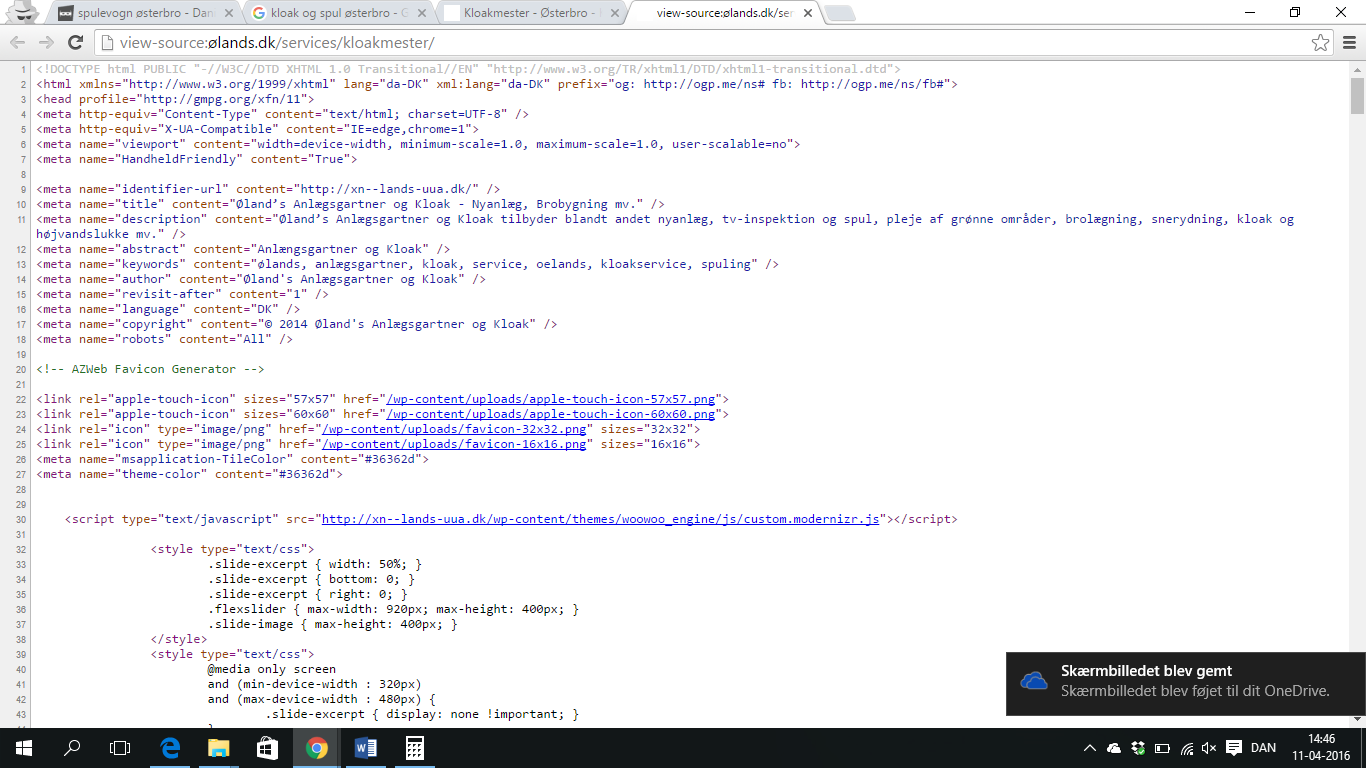1366x768 pixels.
Task: Open a new tab in Chrome
Action: pyautogui.click(x=841, y=13)
